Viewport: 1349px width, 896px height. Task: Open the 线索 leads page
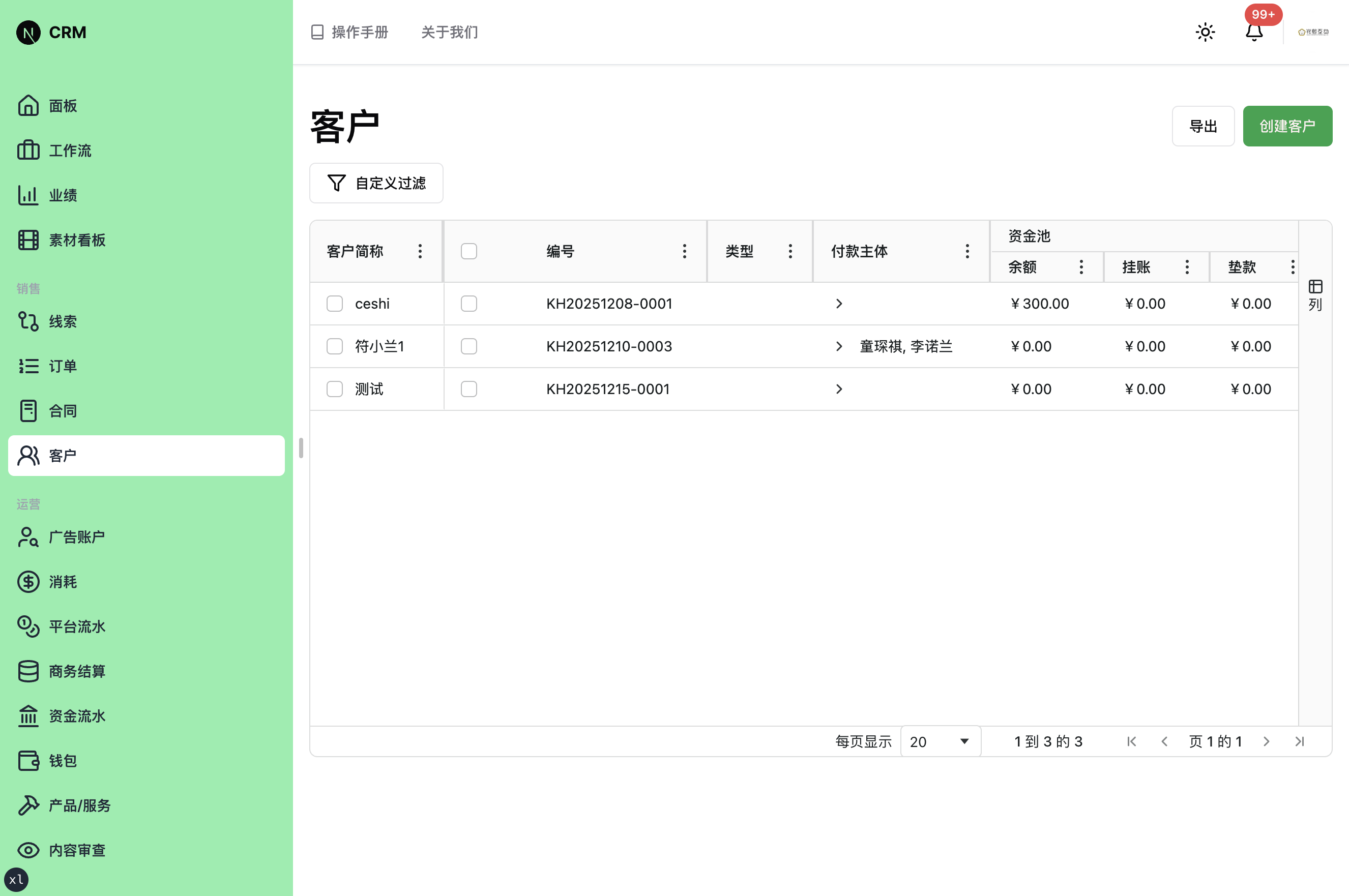[x=63, y=321]
